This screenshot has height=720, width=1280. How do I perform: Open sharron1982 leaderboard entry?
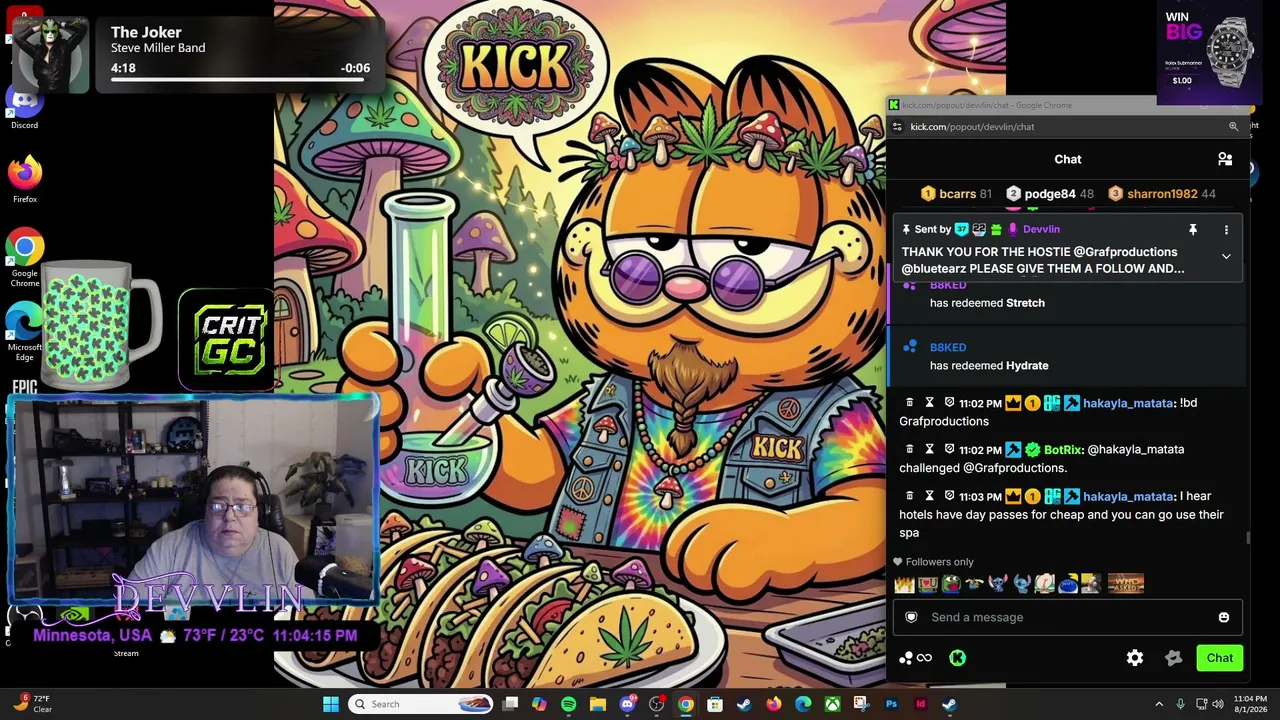1162,194
